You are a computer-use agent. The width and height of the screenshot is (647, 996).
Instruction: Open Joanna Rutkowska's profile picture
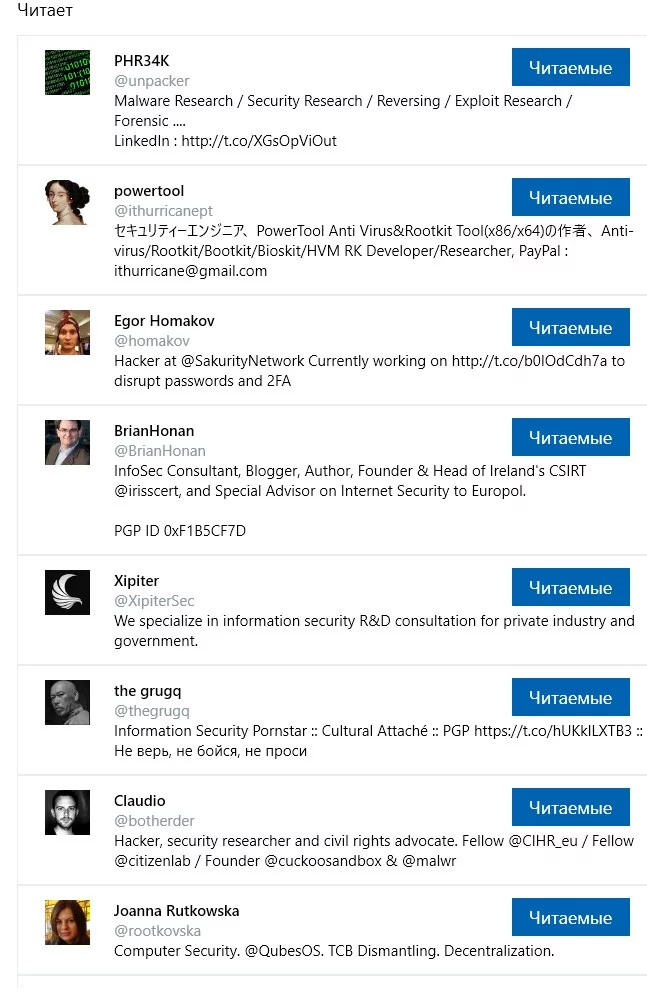[x=67, y=922]
